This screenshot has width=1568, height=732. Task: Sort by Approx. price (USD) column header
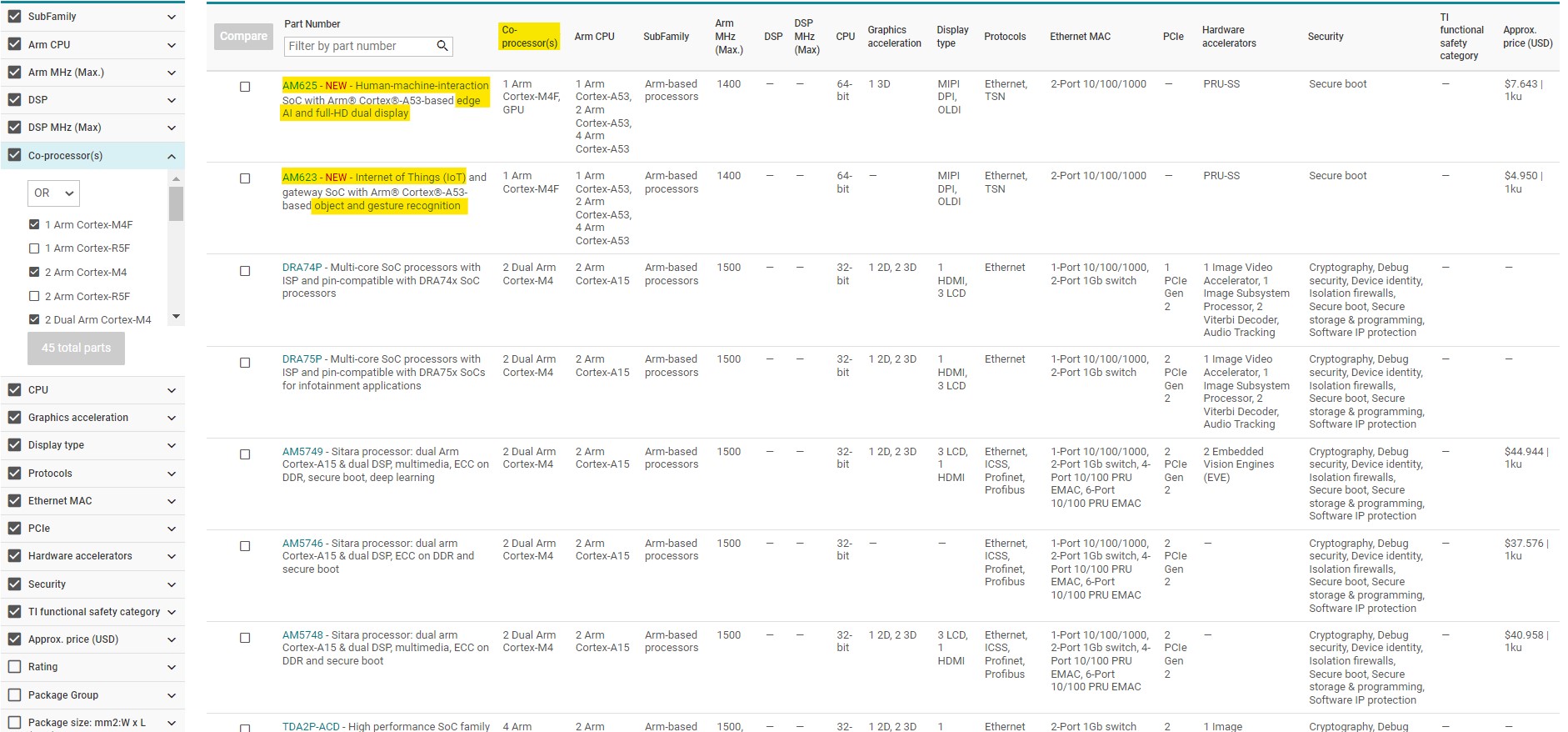coord(1527,37)
